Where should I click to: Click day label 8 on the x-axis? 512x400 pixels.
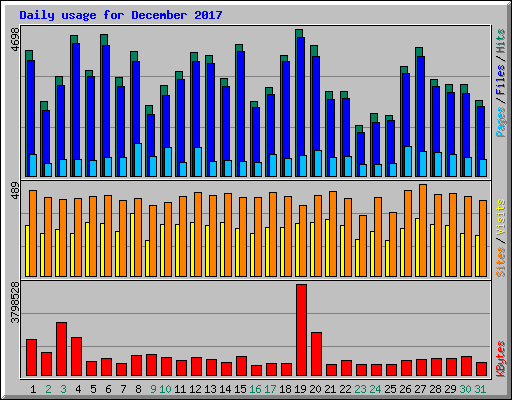pyautogui.click(x=138, y=389)
